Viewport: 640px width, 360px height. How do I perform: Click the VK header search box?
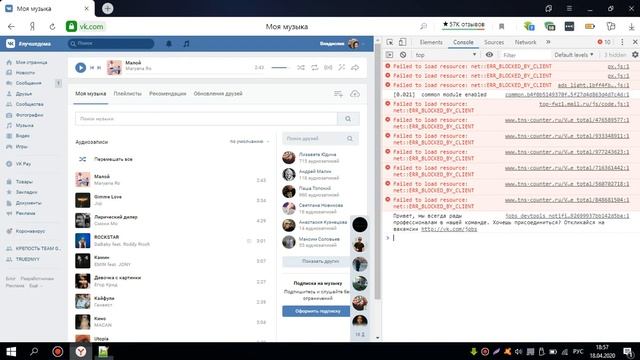tap(111, 43)
